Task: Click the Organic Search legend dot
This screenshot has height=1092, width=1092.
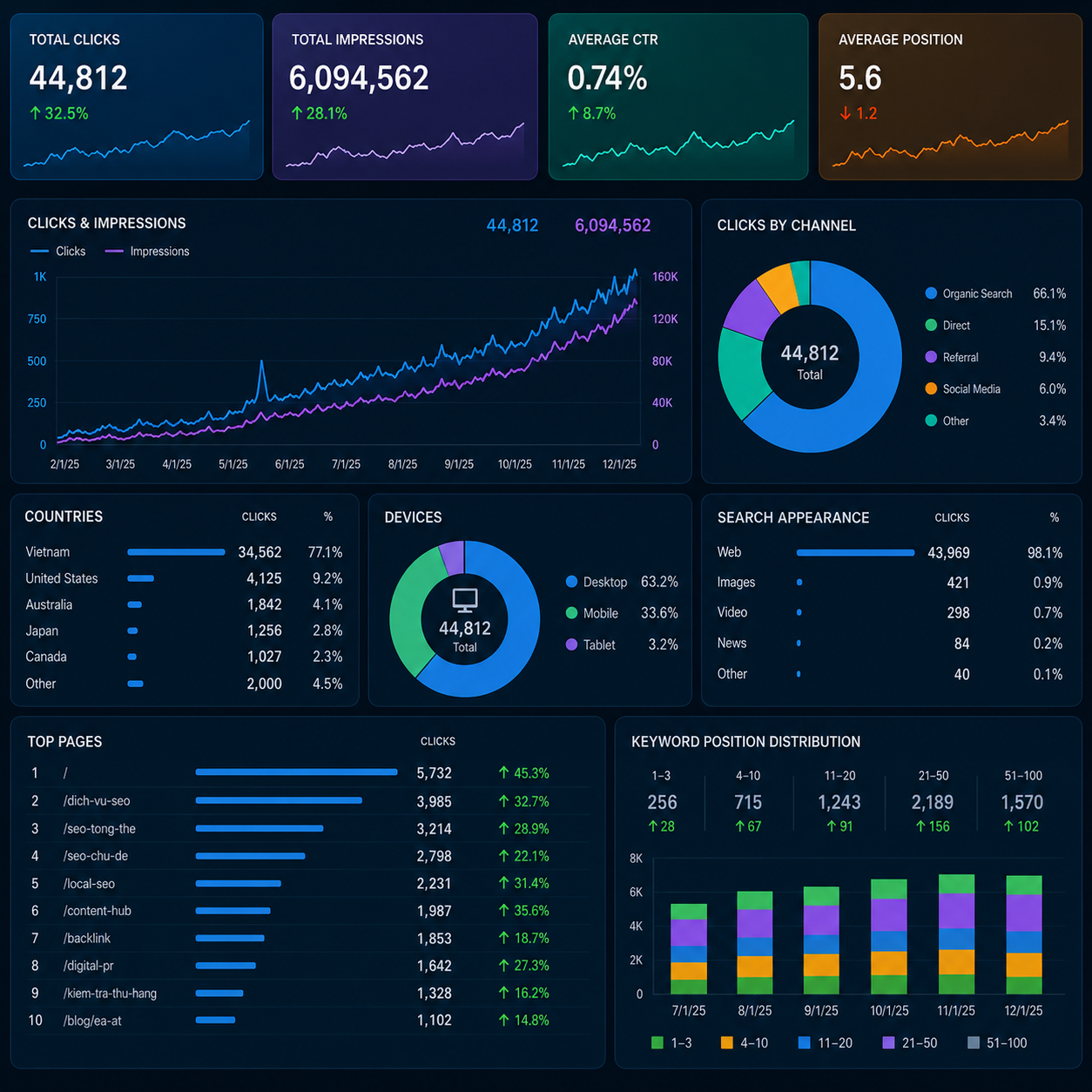Action: click(x=931, y=293)
